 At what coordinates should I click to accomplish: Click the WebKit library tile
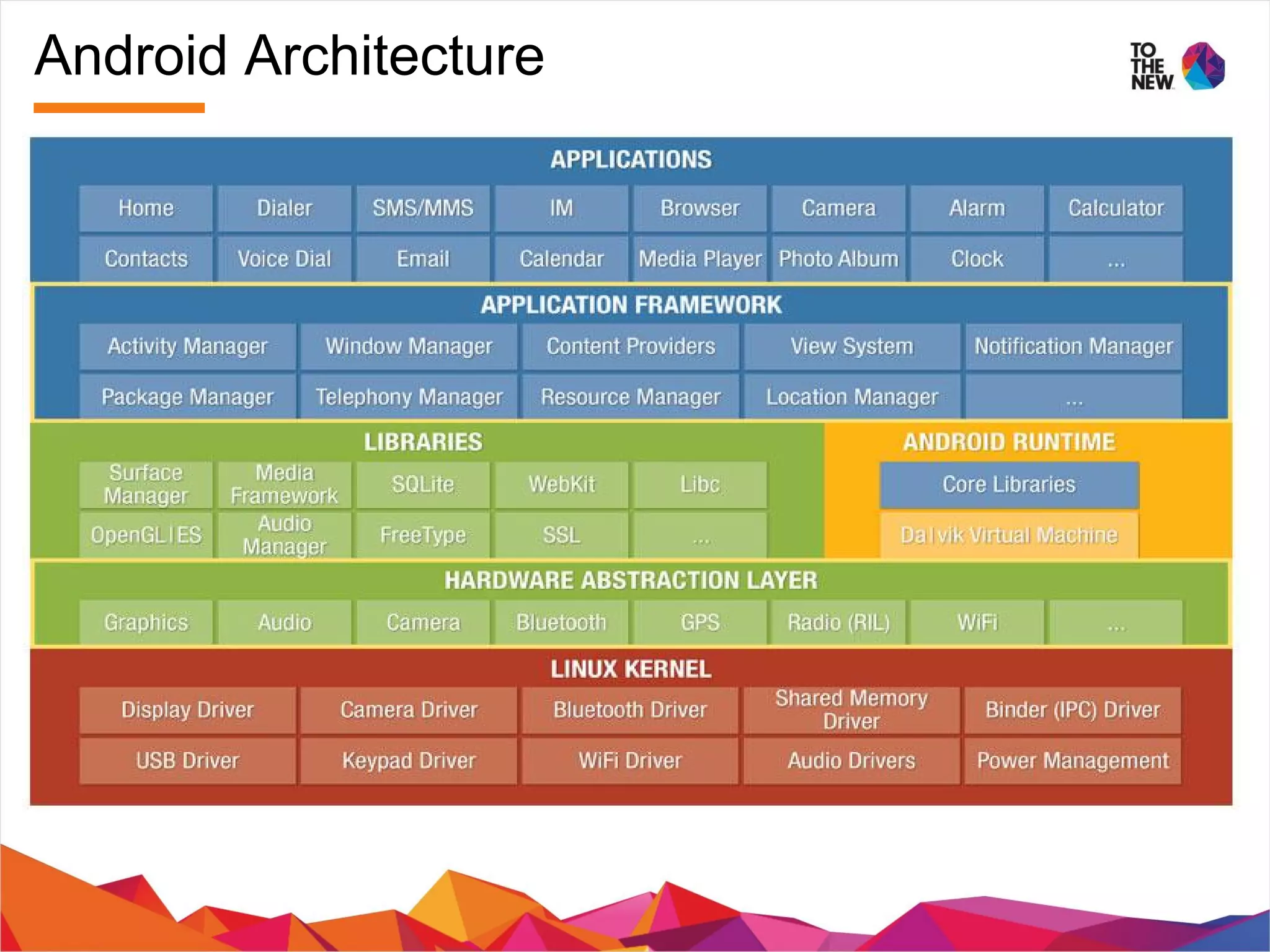[x=561, y=484]
